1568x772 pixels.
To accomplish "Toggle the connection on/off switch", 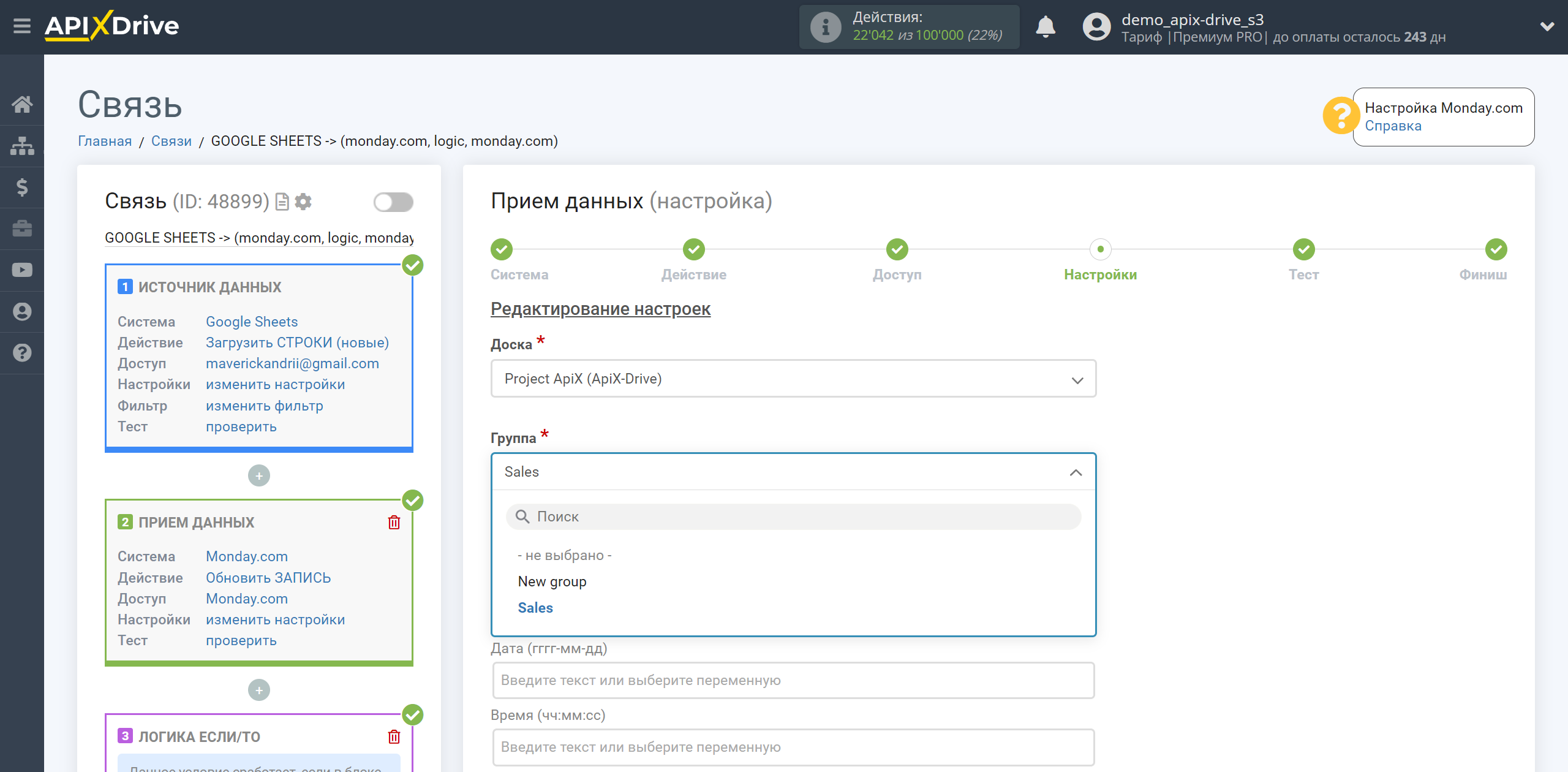I will click(393, 202).
